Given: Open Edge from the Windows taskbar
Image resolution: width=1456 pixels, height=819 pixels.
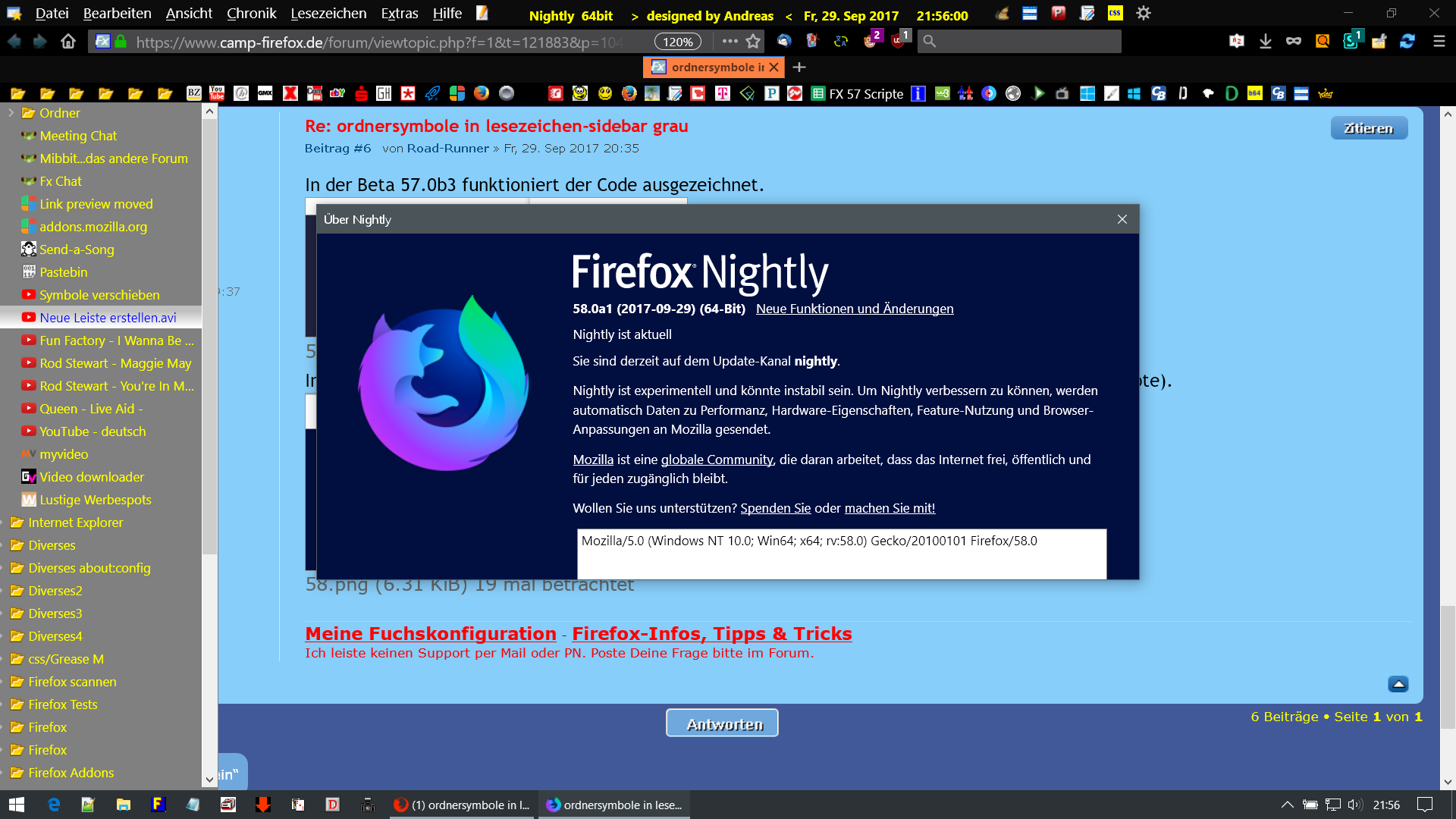Looking at the screenshot, I should (54, 805).
